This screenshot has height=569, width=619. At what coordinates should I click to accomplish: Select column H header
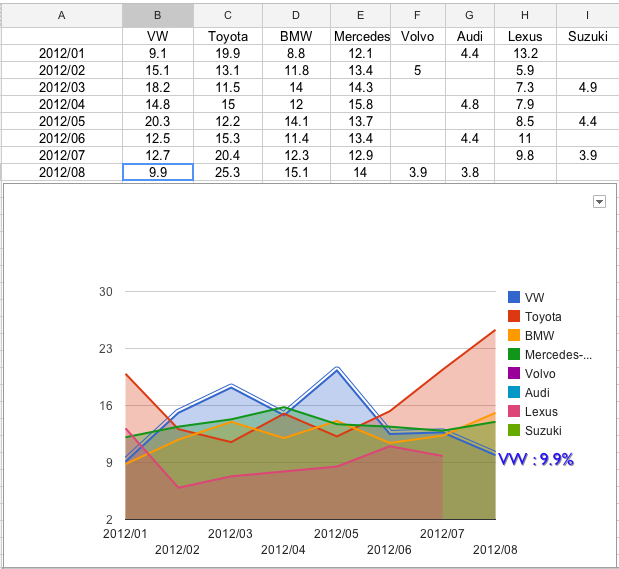(525, 15)
